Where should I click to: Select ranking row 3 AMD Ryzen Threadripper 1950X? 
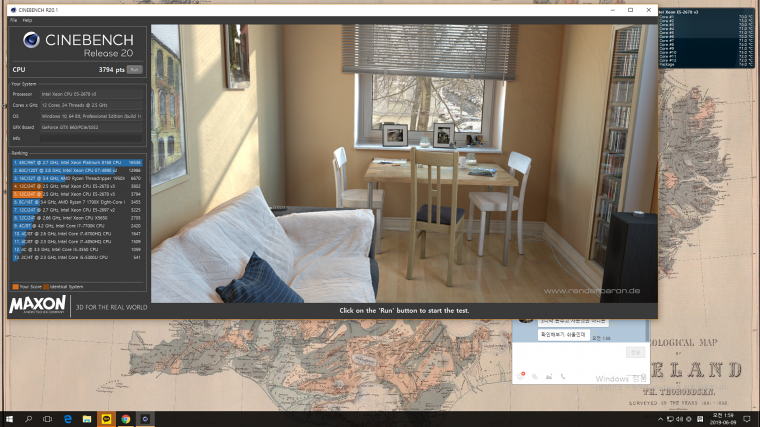click(77, 178)
